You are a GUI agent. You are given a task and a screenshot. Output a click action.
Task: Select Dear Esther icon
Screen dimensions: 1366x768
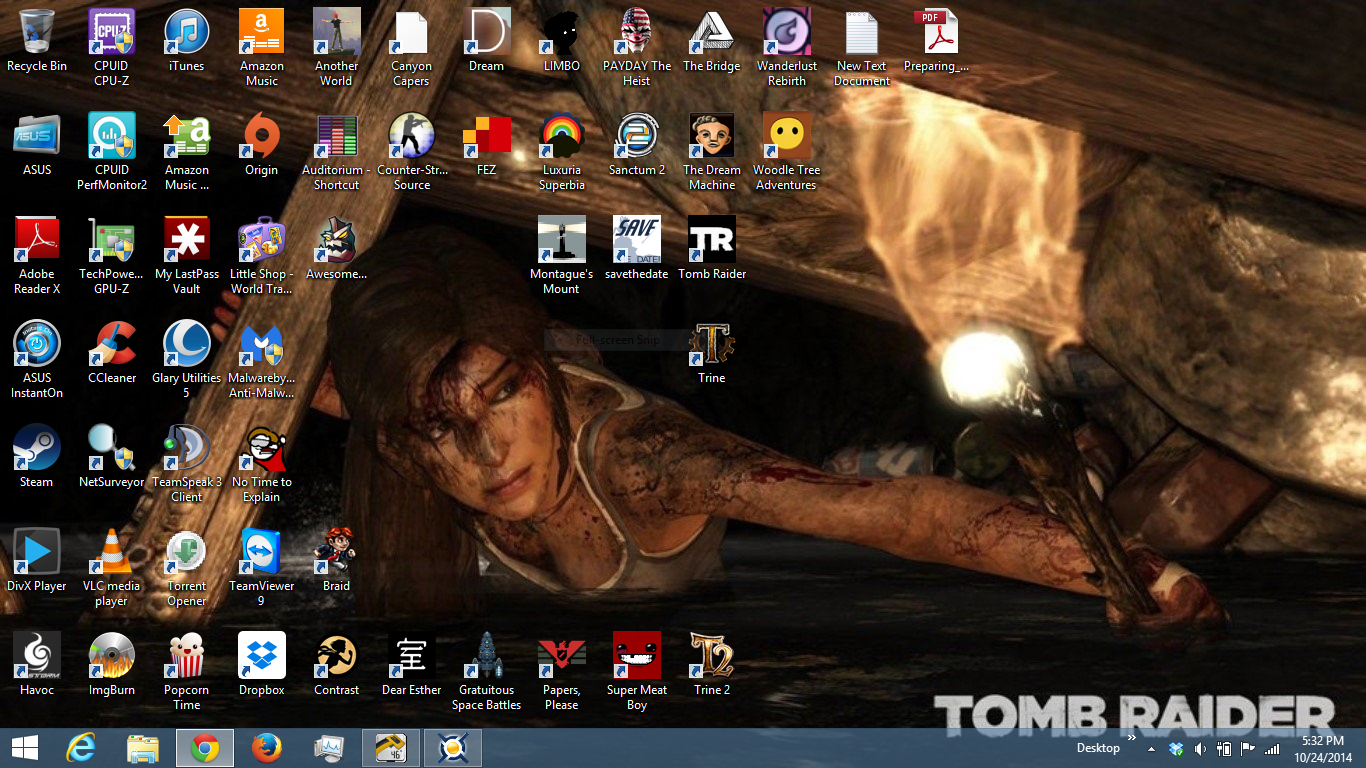tap(411, 656)
